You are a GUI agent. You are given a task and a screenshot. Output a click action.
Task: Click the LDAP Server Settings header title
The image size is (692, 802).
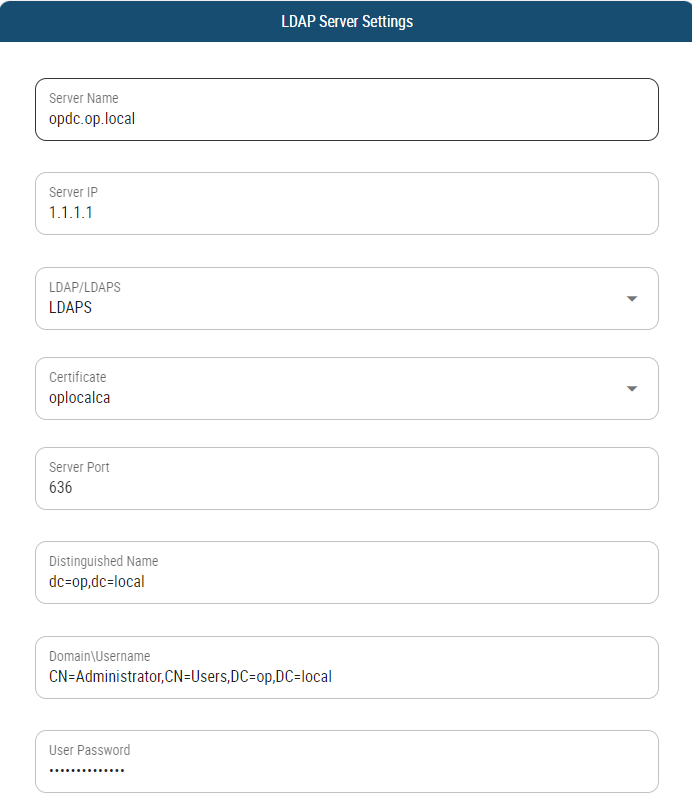[x=347, y=21]
